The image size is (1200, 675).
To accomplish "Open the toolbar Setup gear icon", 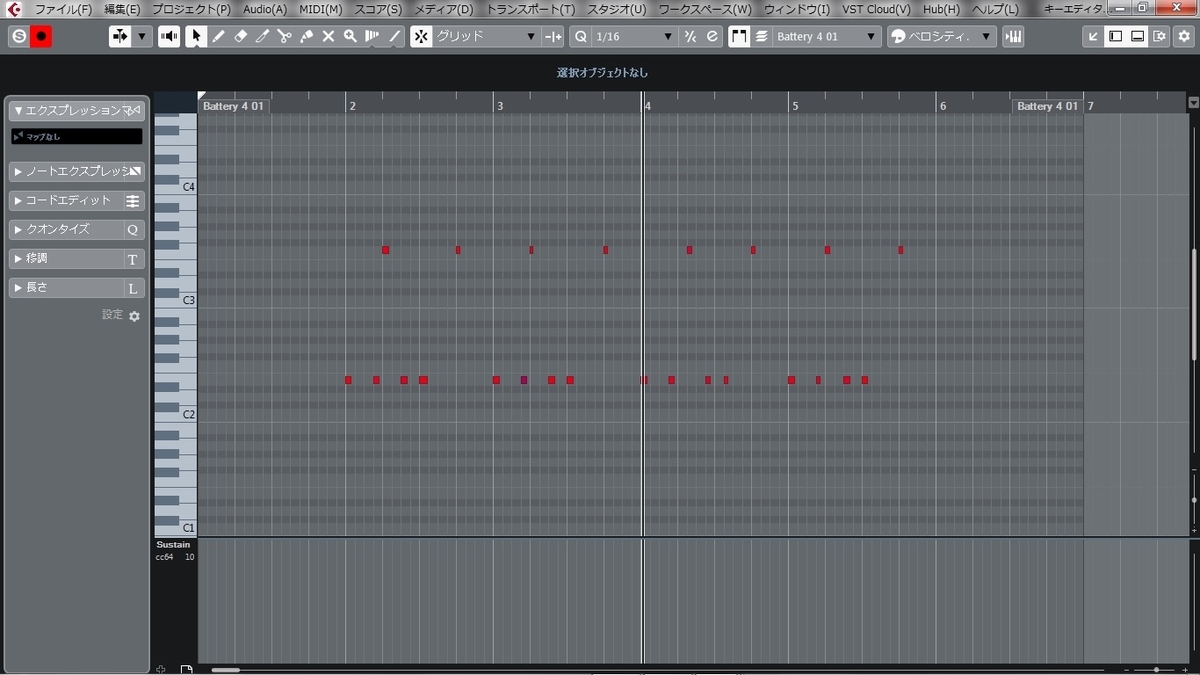I will [x=1185, y=36].
